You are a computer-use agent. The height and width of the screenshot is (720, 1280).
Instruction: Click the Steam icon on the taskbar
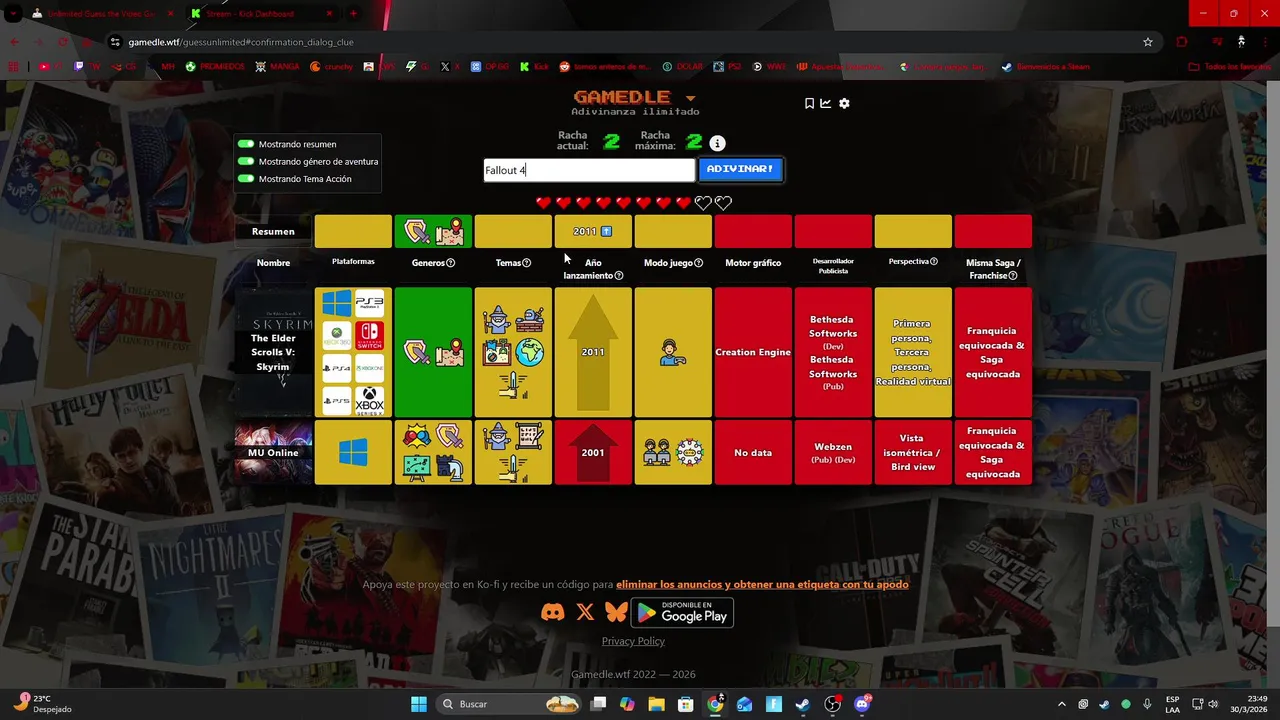[803, 704]
